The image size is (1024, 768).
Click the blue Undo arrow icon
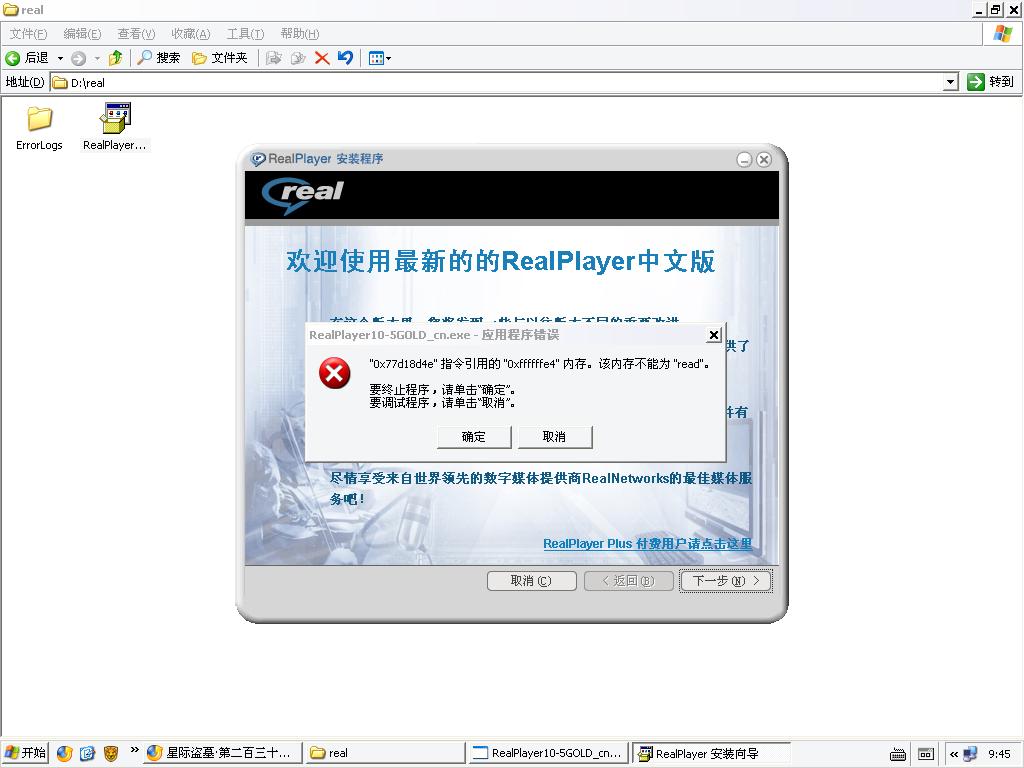345,58
